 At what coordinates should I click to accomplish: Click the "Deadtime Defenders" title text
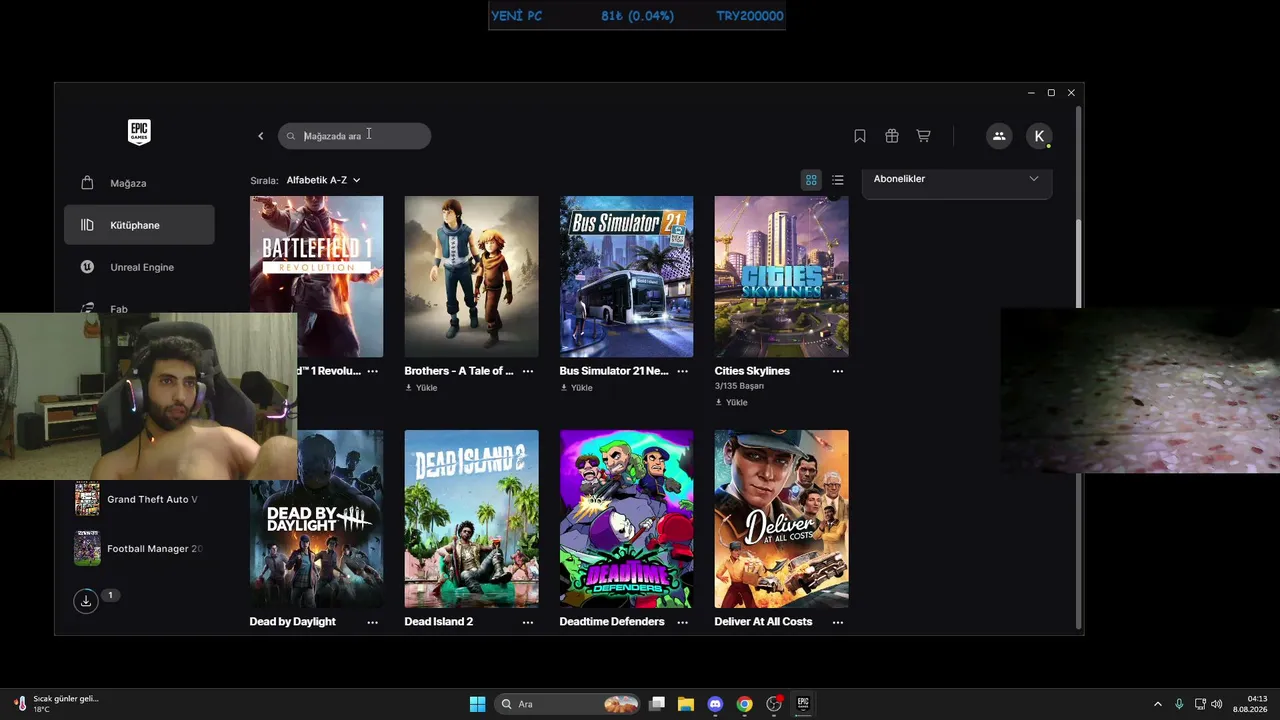tap(612, 622)
